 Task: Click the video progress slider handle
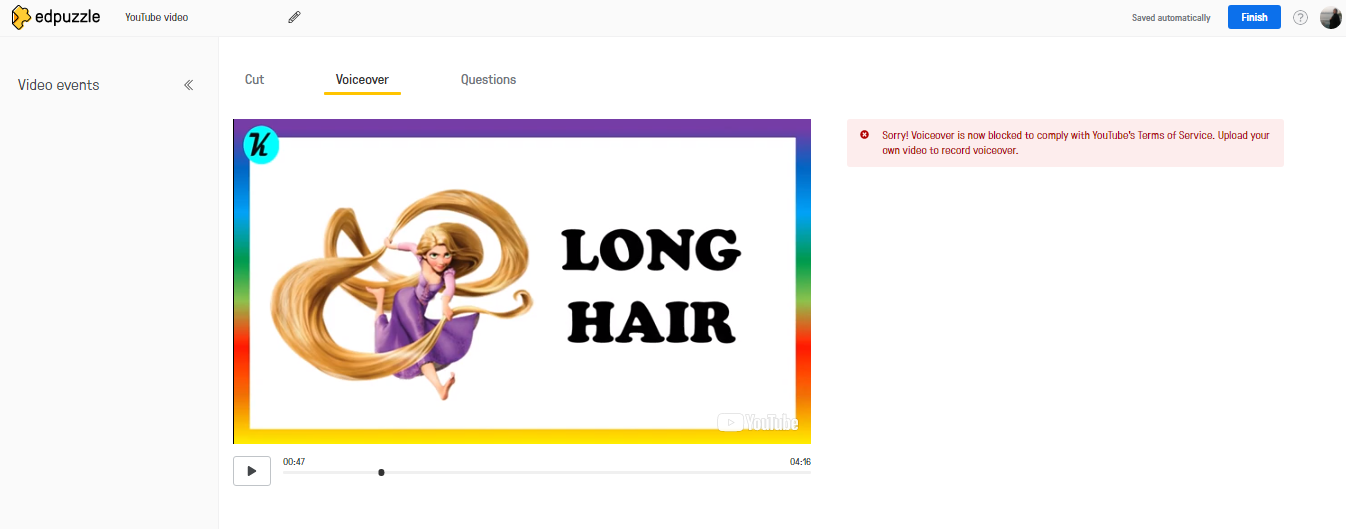click(381, 472)
